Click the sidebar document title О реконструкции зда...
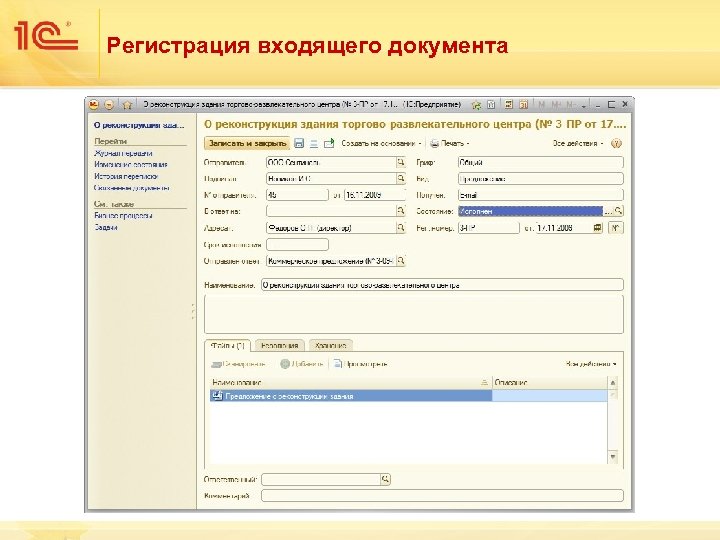Viewport: 720px width, 540px height. tap(139, 125)
